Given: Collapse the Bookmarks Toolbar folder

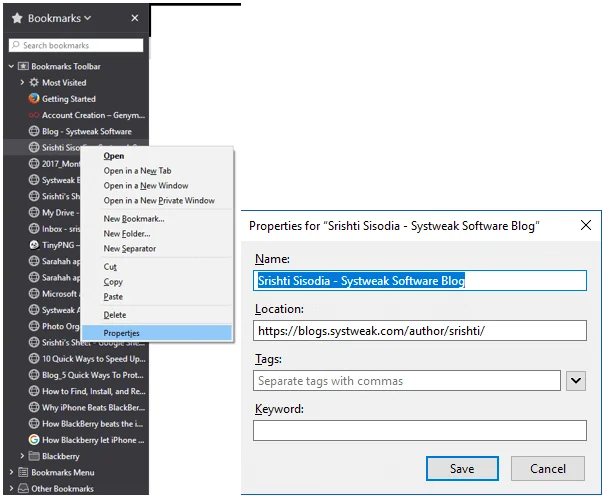Looking at the screenshot, I should click(x=10, y=67).
